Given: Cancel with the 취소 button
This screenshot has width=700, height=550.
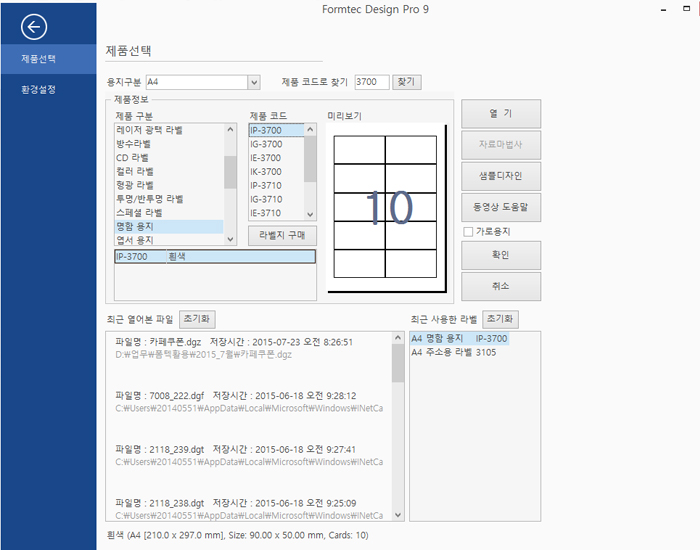Looking at the screenshot, I should (x=501, y=286).
